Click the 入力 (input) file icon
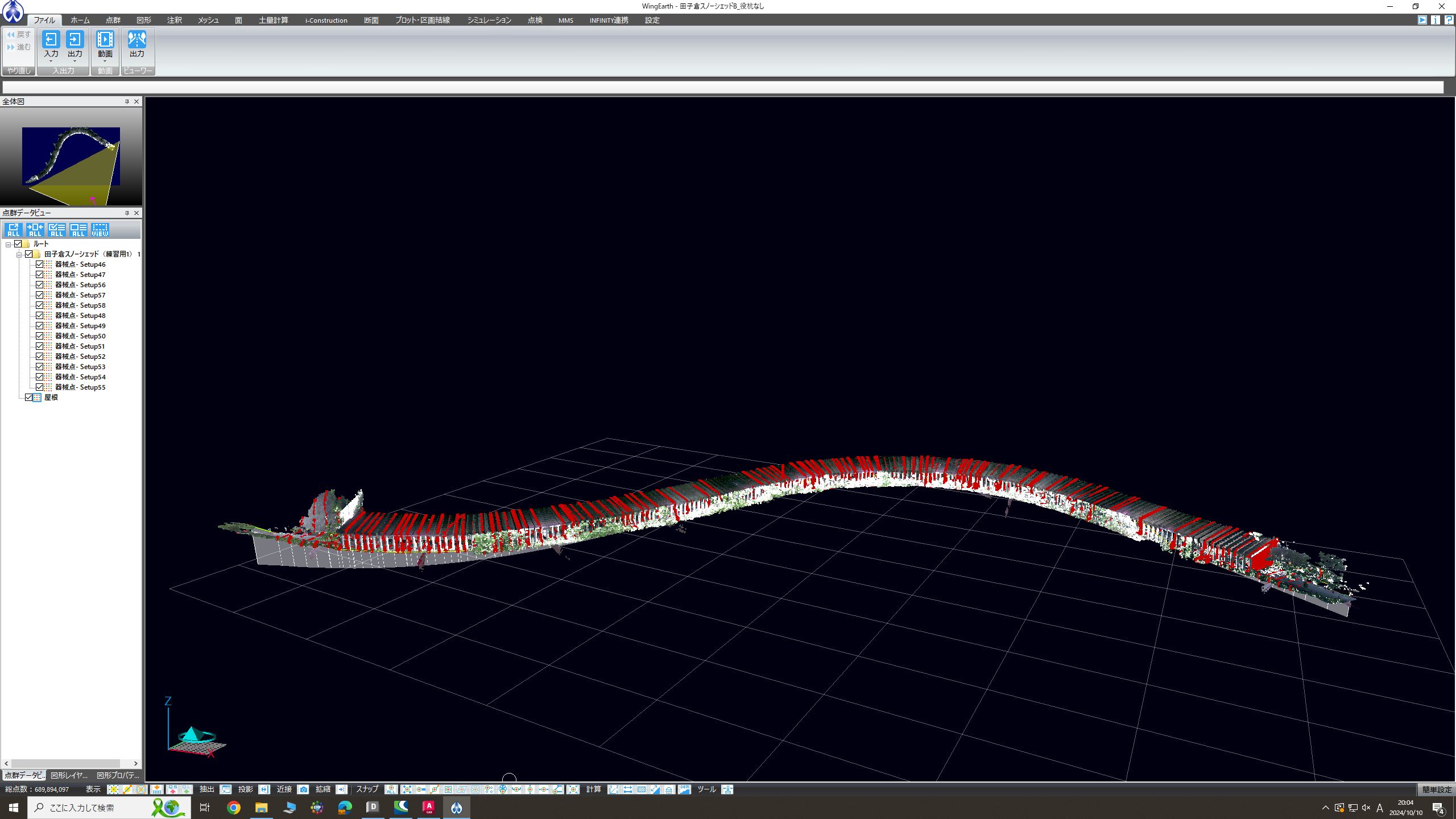1456x819 pixels. click(51, 39)
